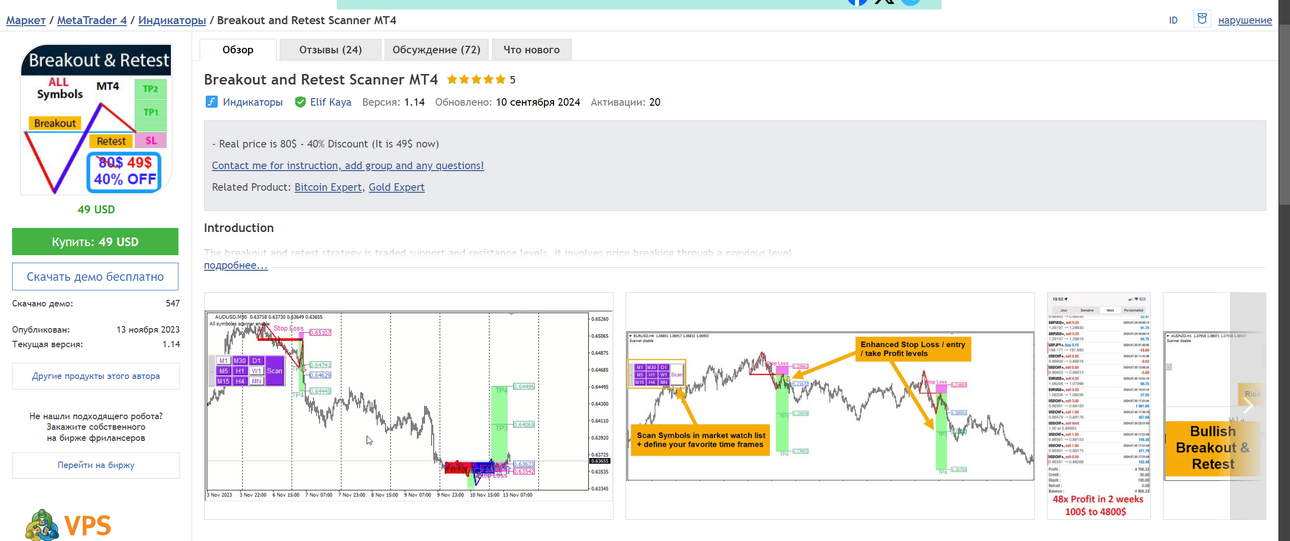Click the report icon beside нарушение

pyautogui.click(x=1202, y=19)
